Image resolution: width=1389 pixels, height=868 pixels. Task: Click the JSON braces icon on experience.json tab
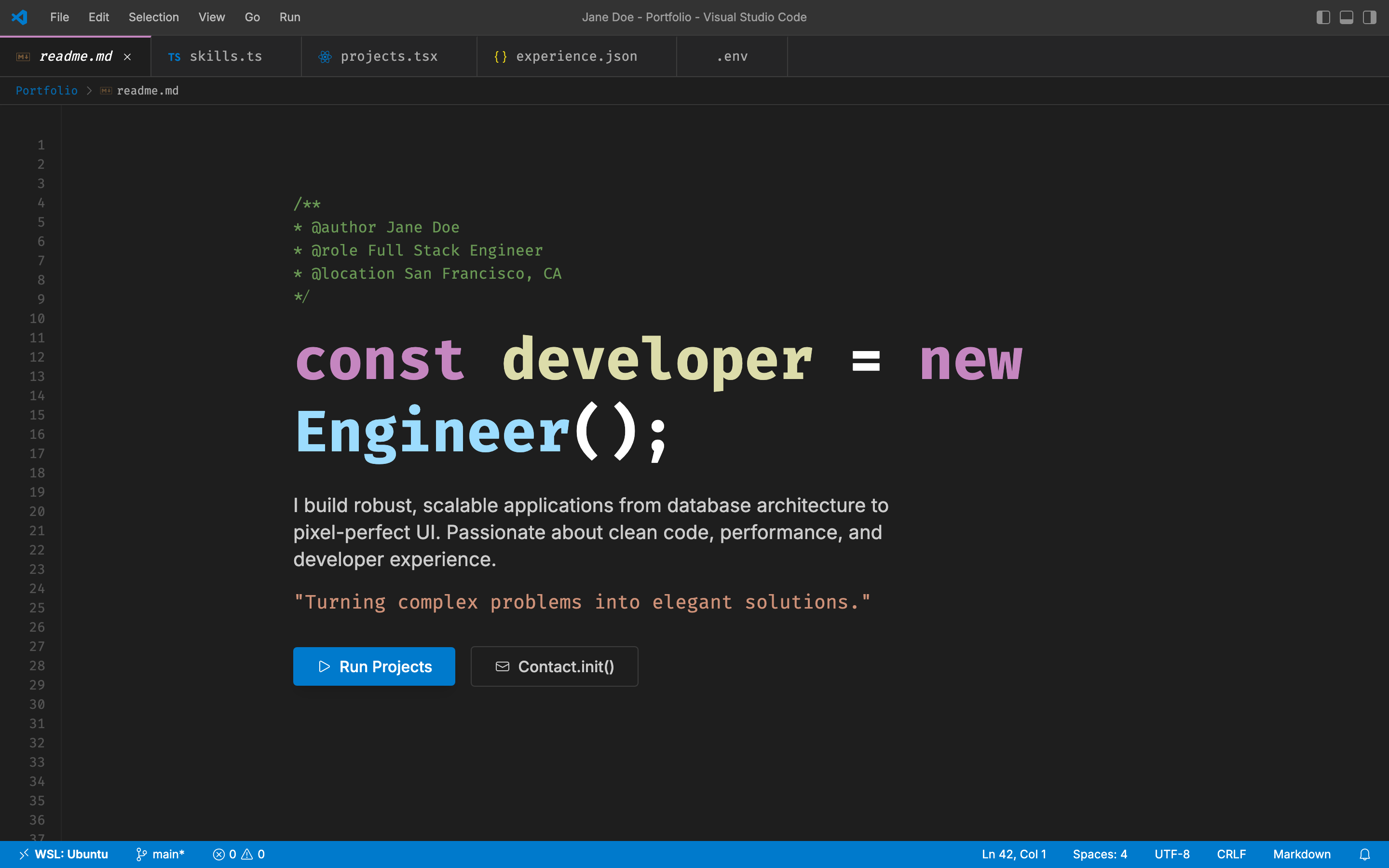(x=501, y=57)
